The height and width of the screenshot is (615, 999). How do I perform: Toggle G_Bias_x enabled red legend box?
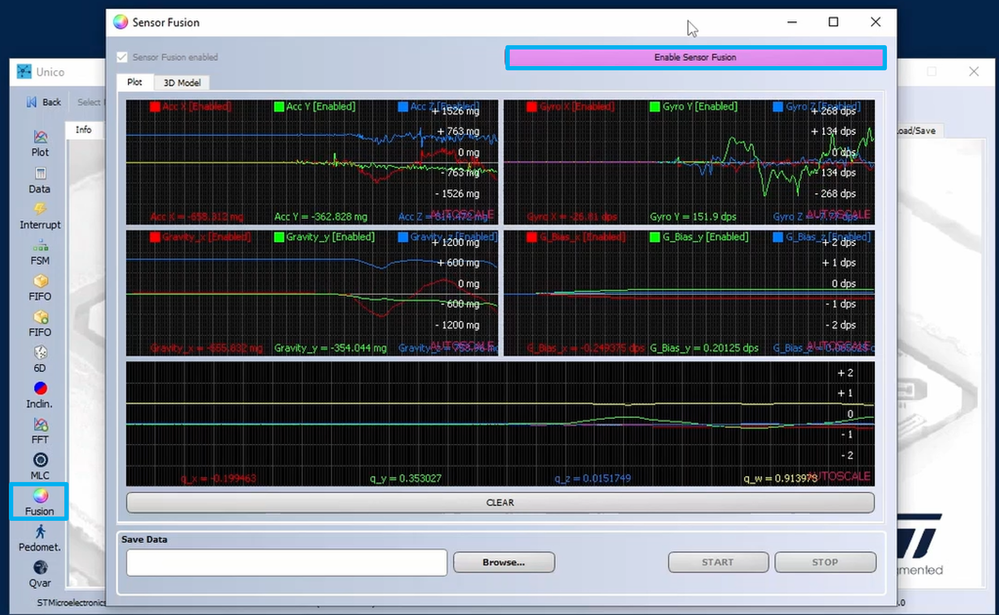532,237
